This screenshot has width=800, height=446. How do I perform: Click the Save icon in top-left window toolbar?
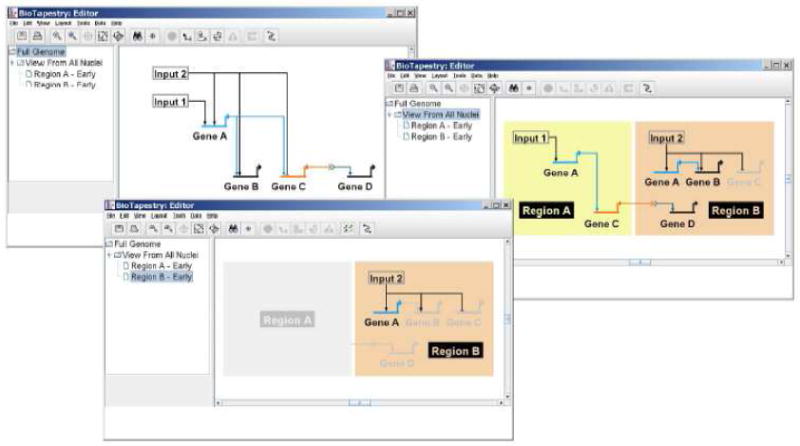[x=22, y=34]
